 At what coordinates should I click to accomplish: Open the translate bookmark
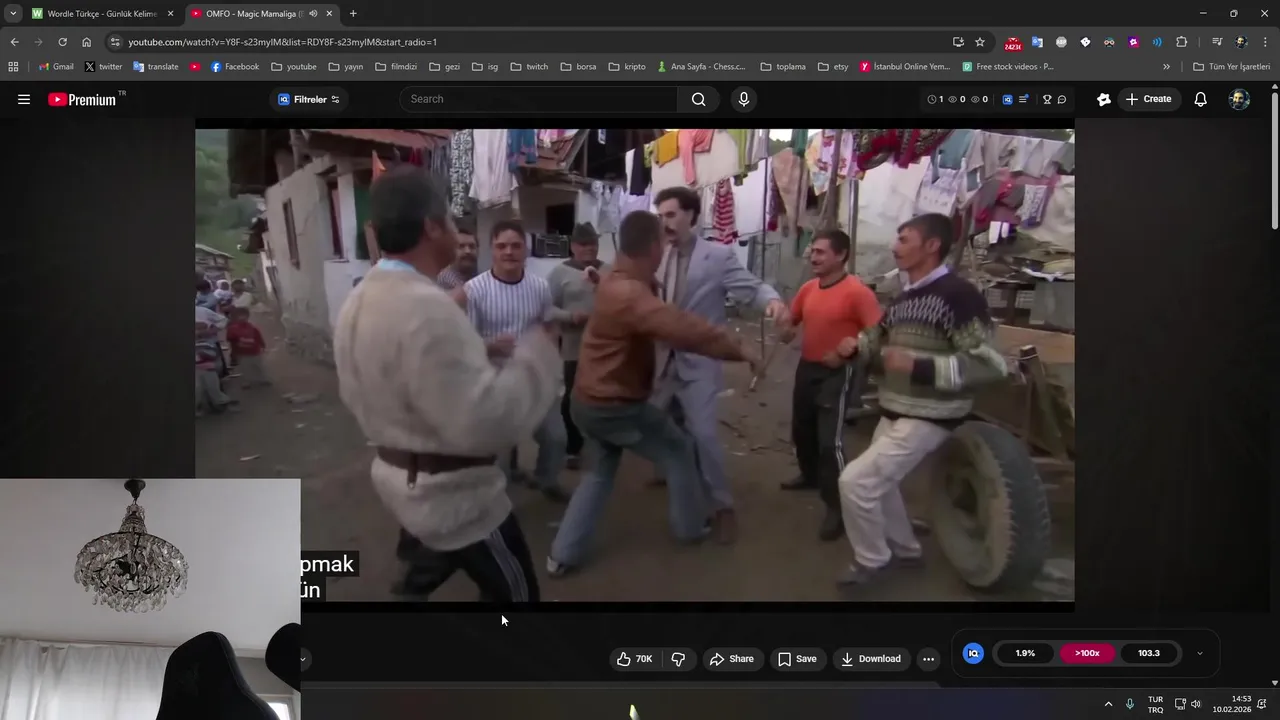156,67
